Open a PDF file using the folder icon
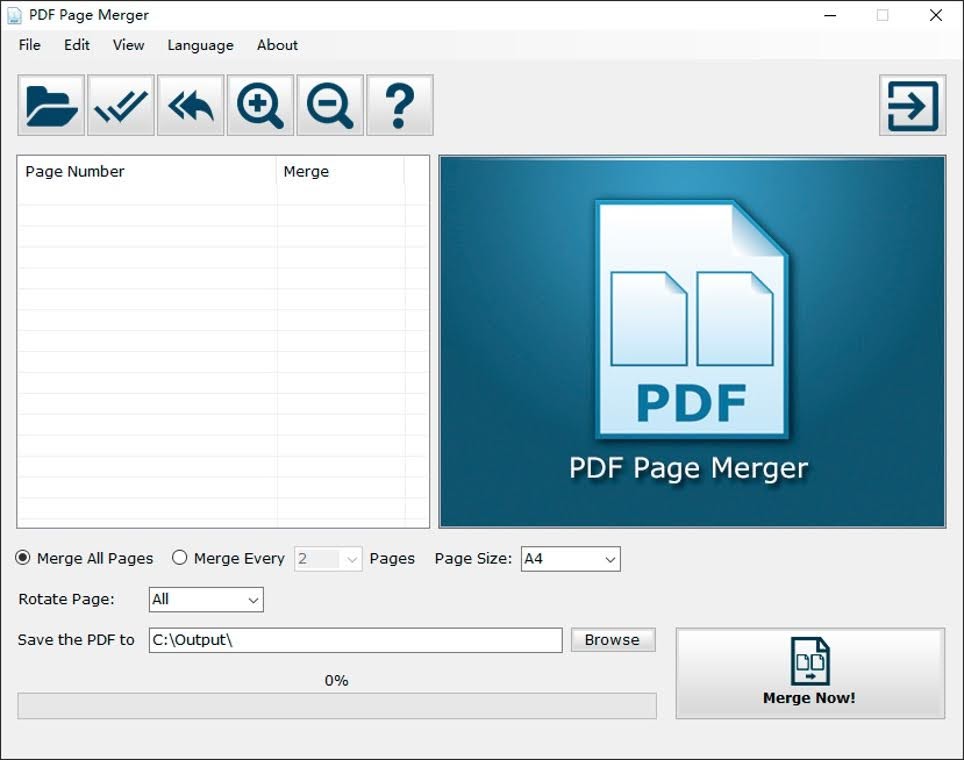 click(50, 104)
